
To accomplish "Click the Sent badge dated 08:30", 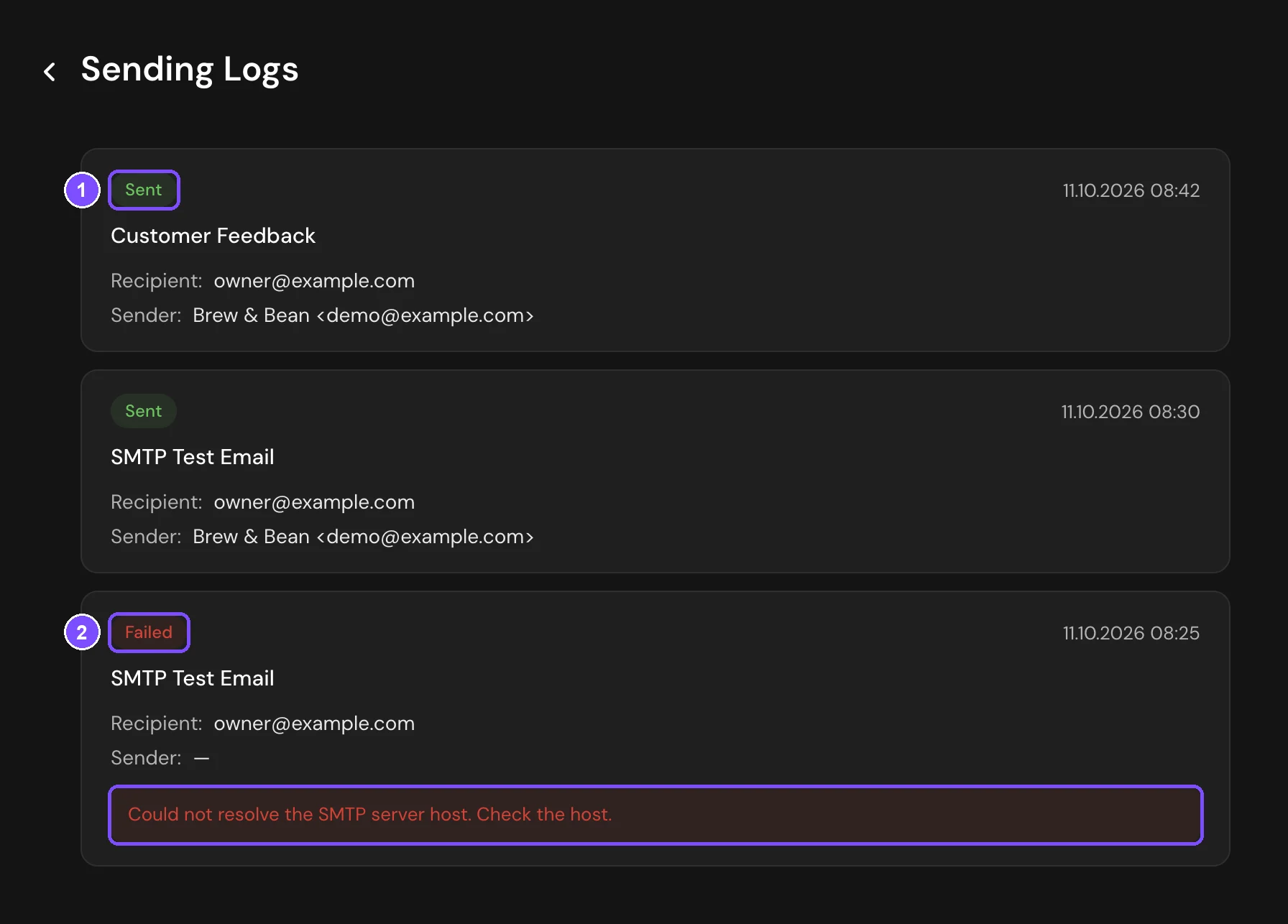I will tap(144, 411).
